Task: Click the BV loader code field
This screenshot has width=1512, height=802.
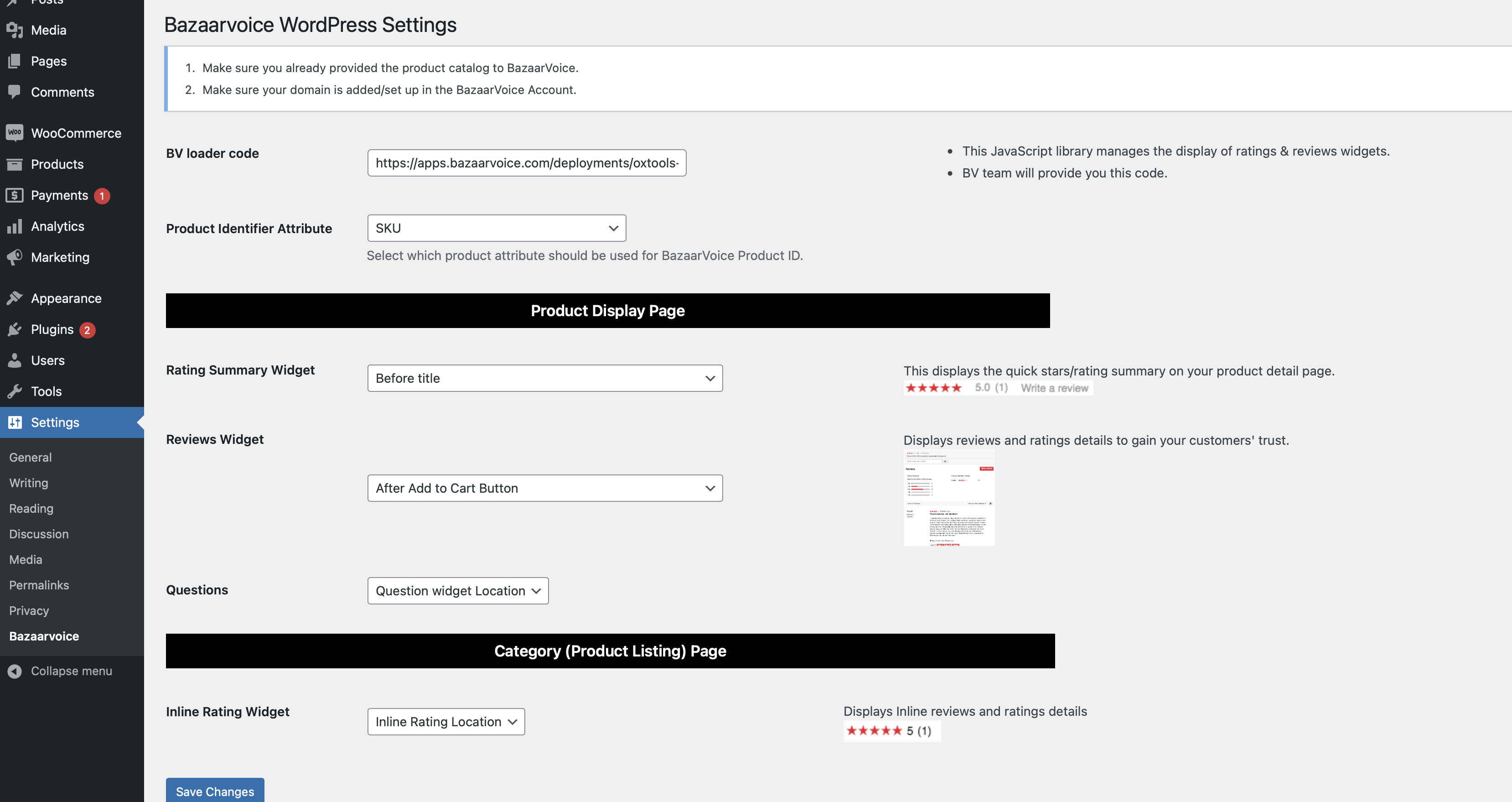Action: (527, 163)
